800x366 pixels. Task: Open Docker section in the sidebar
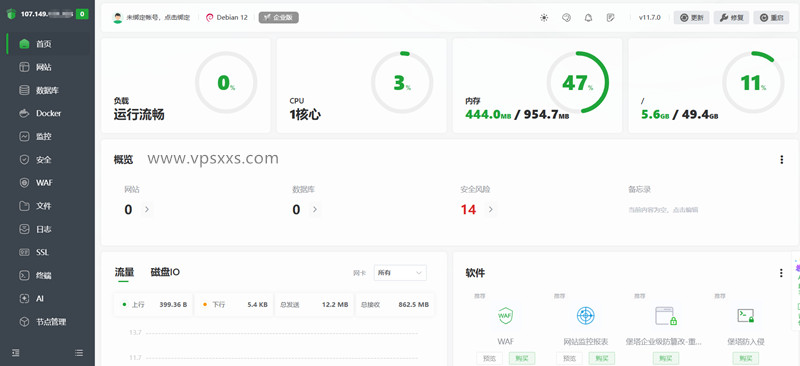[49, 113]
